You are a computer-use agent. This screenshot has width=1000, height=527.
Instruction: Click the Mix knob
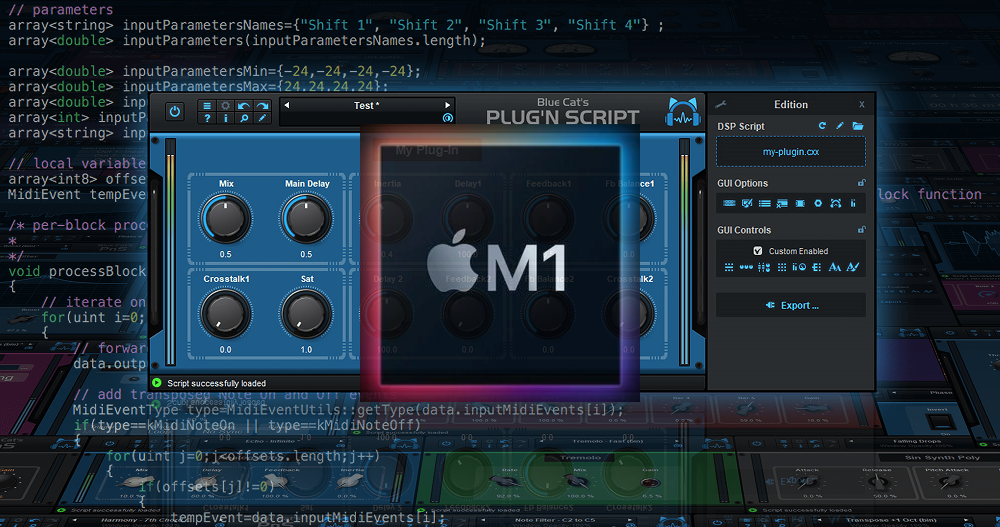pos(226,218)
